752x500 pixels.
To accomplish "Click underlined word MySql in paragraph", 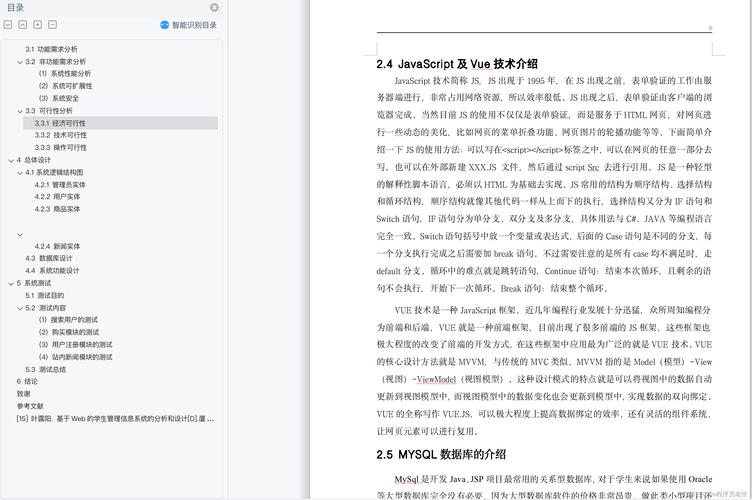I will click(x=406, y=479).
